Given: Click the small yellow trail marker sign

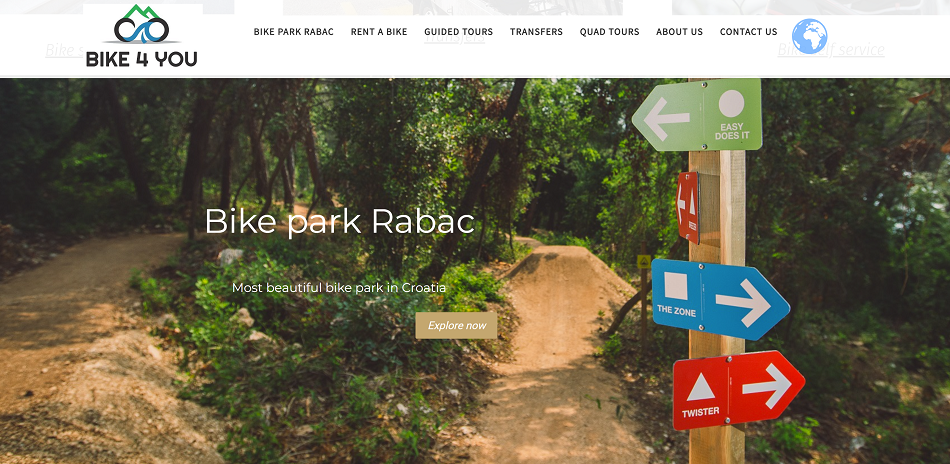Looking at the screenshot, I should [643, 261].
